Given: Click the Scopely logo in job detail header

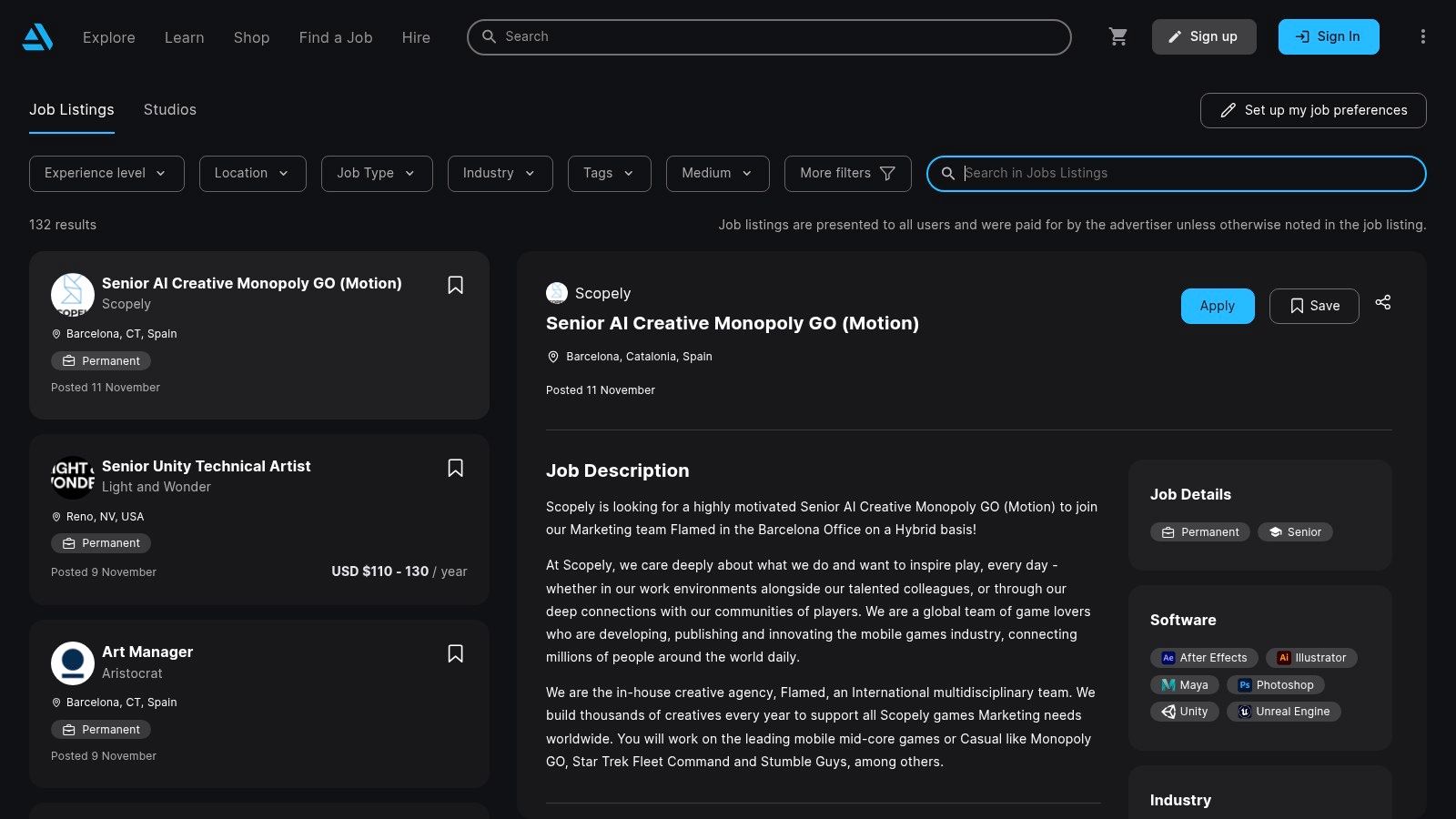Looking at the screenshot, I should (x=557, y=293).
